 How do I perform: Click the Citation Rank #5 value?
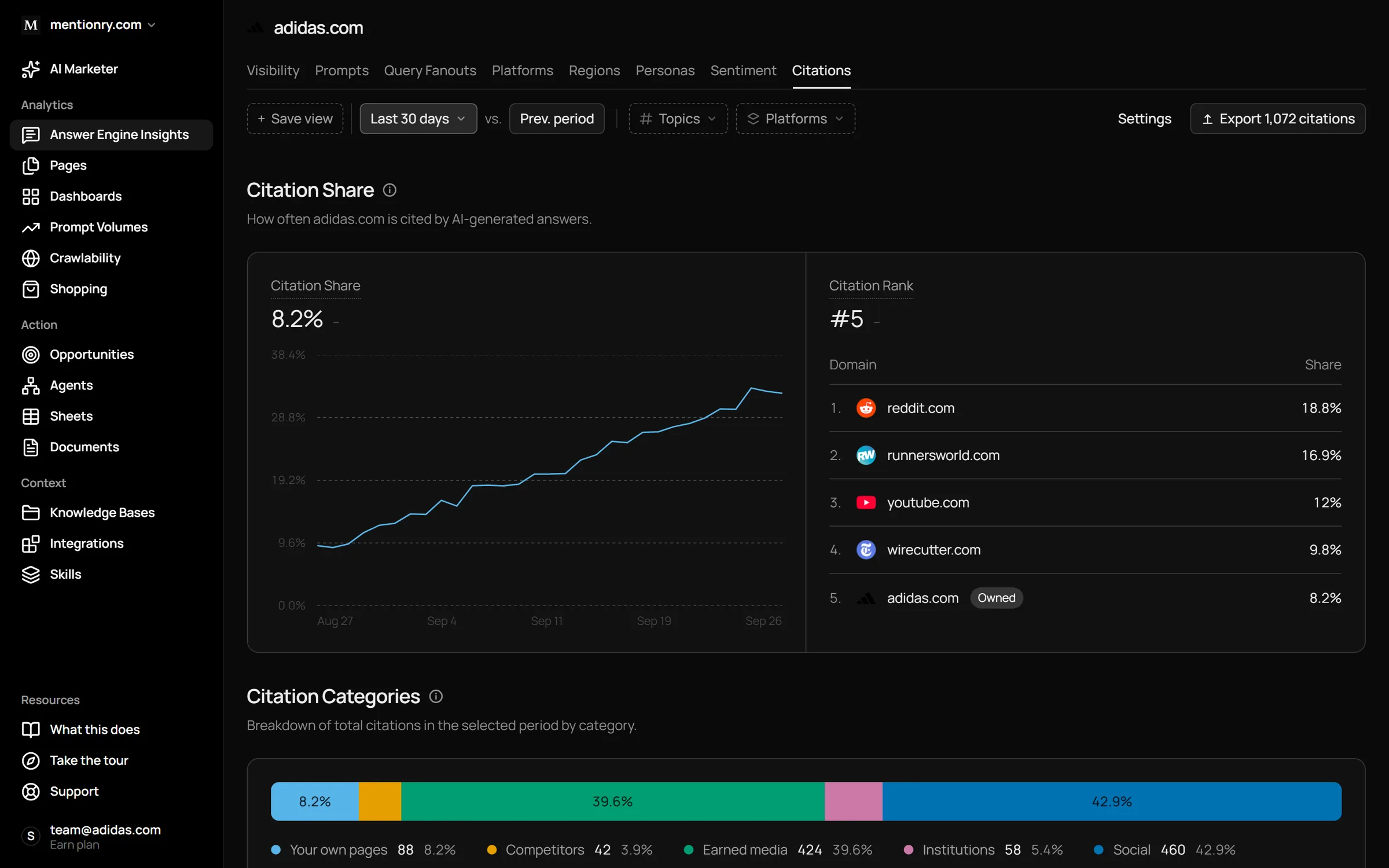[x=847, y=319]
